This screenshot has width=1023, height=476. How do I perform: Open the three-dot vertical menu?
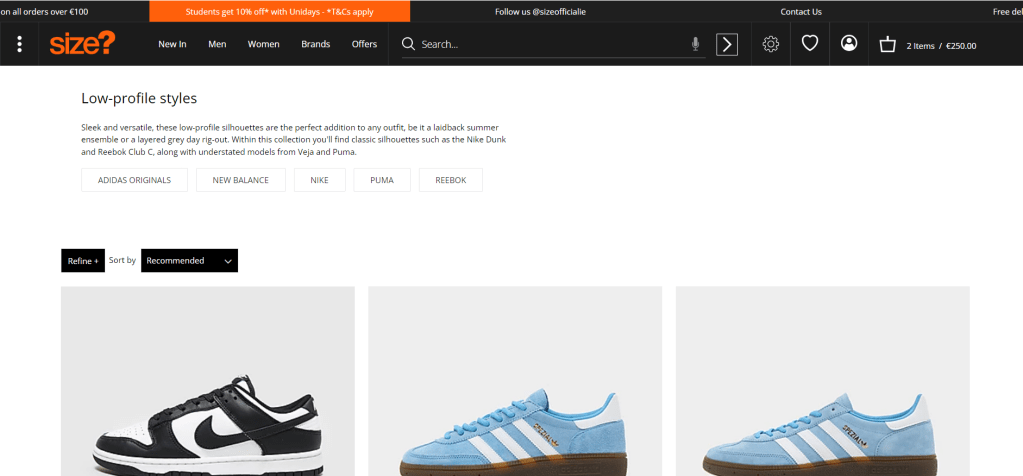tap(19, 44)
